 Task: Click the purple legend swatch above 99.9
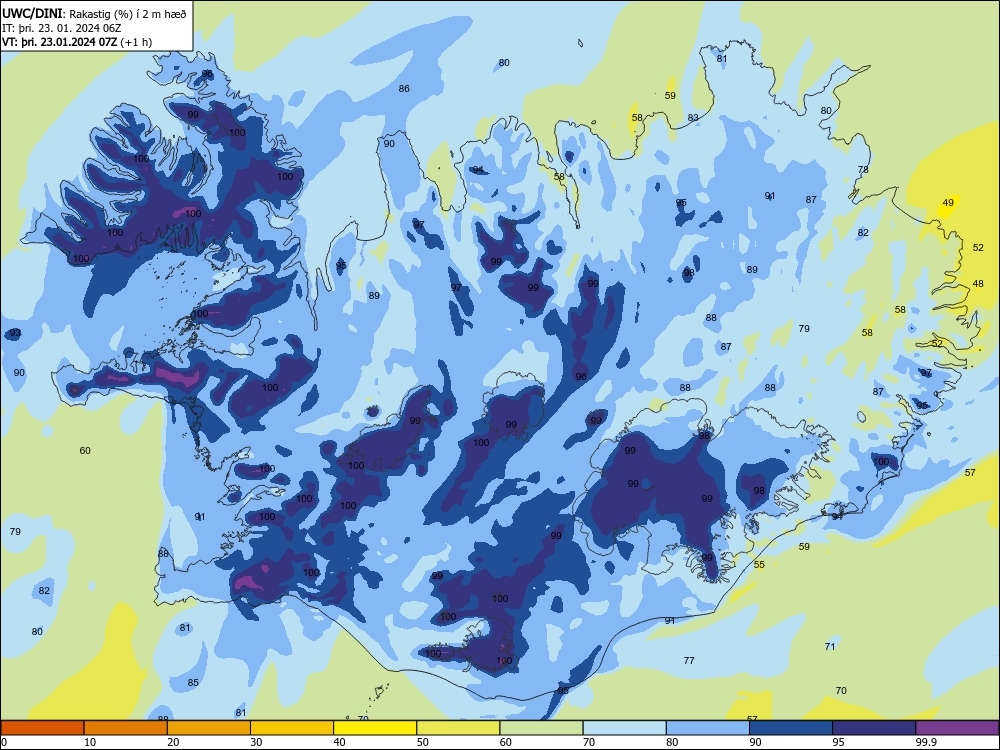[x=957, y=728]
